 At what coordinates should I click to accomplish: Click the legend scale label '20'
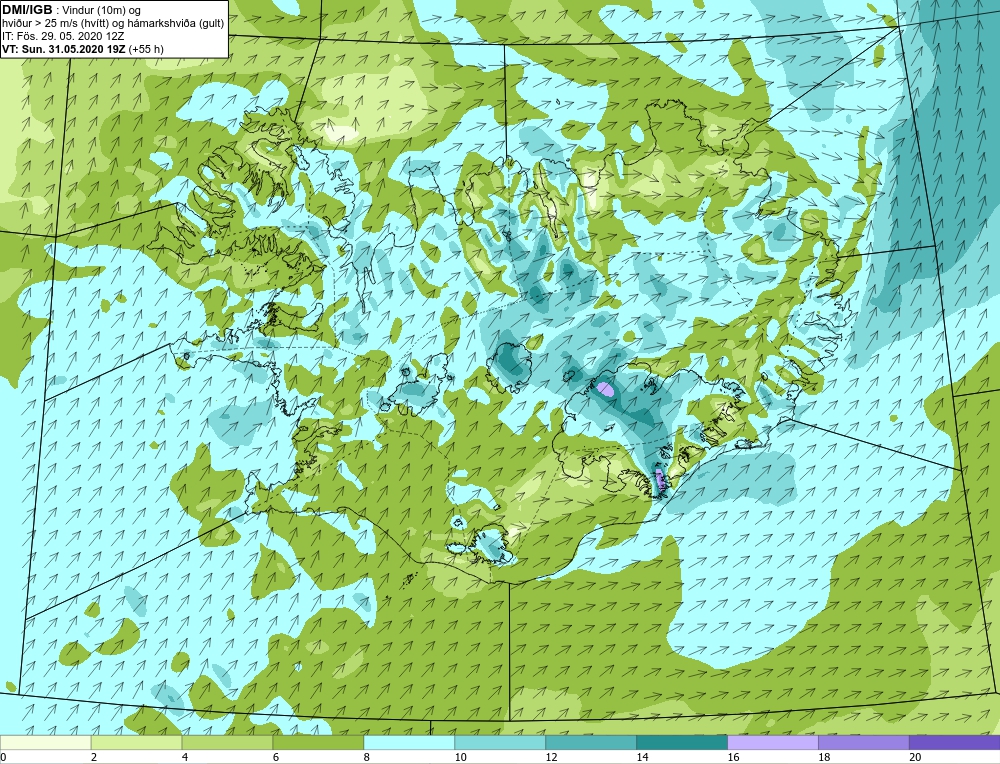915,758
